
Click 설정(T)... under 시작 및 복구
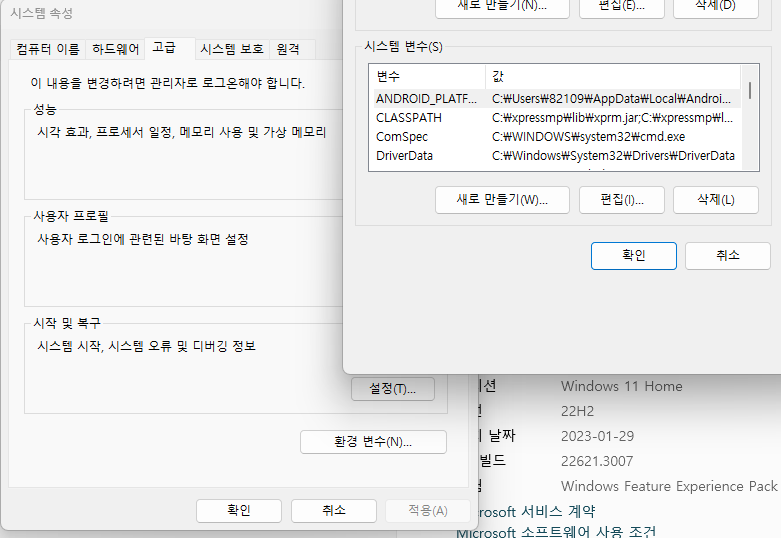[x=392, y=388]
